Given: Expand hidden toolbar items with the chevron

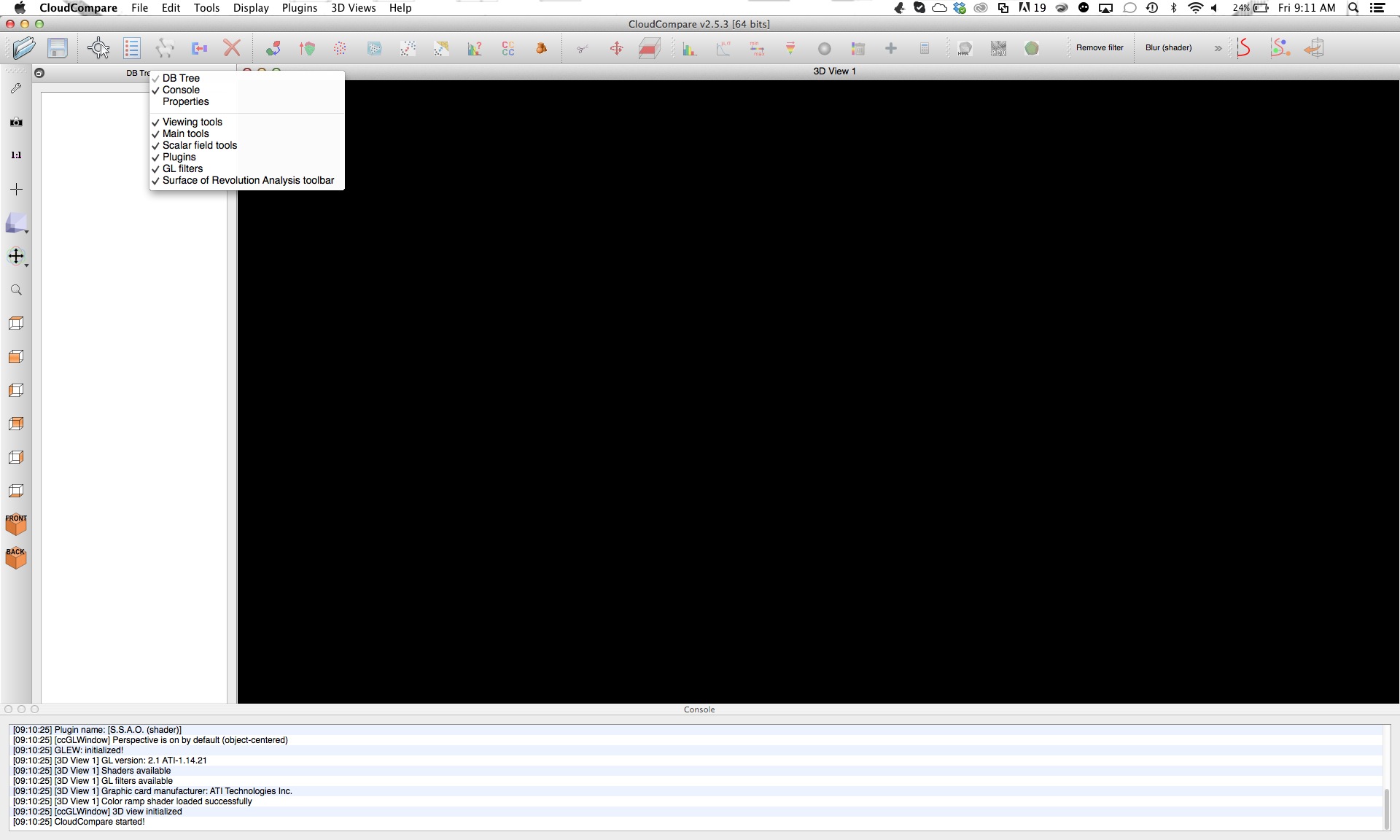Looking at the screenshot, I should 1217,48.
